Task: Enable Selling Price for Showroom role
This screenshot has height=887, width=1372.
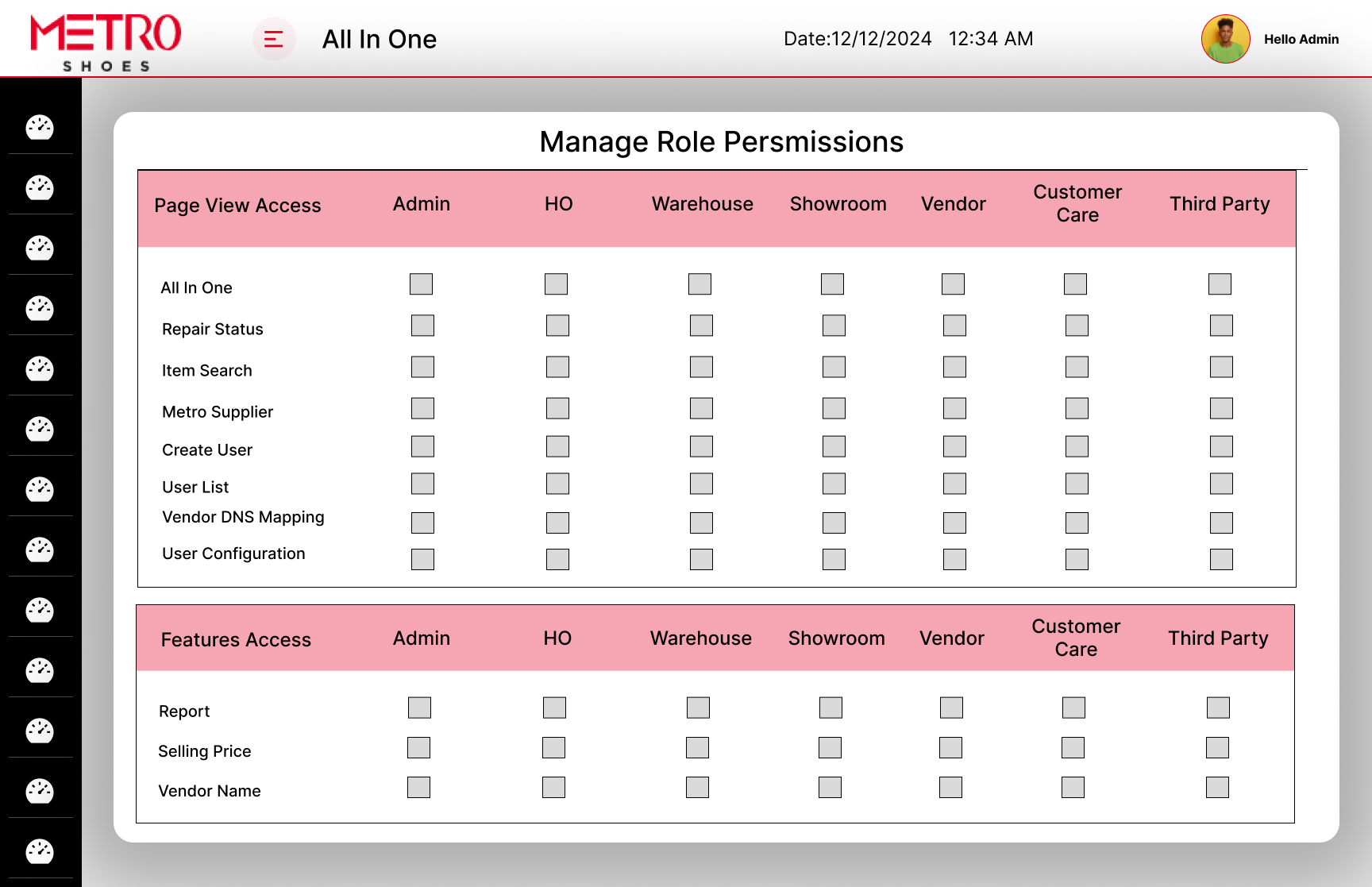Action: click(830, 748)
